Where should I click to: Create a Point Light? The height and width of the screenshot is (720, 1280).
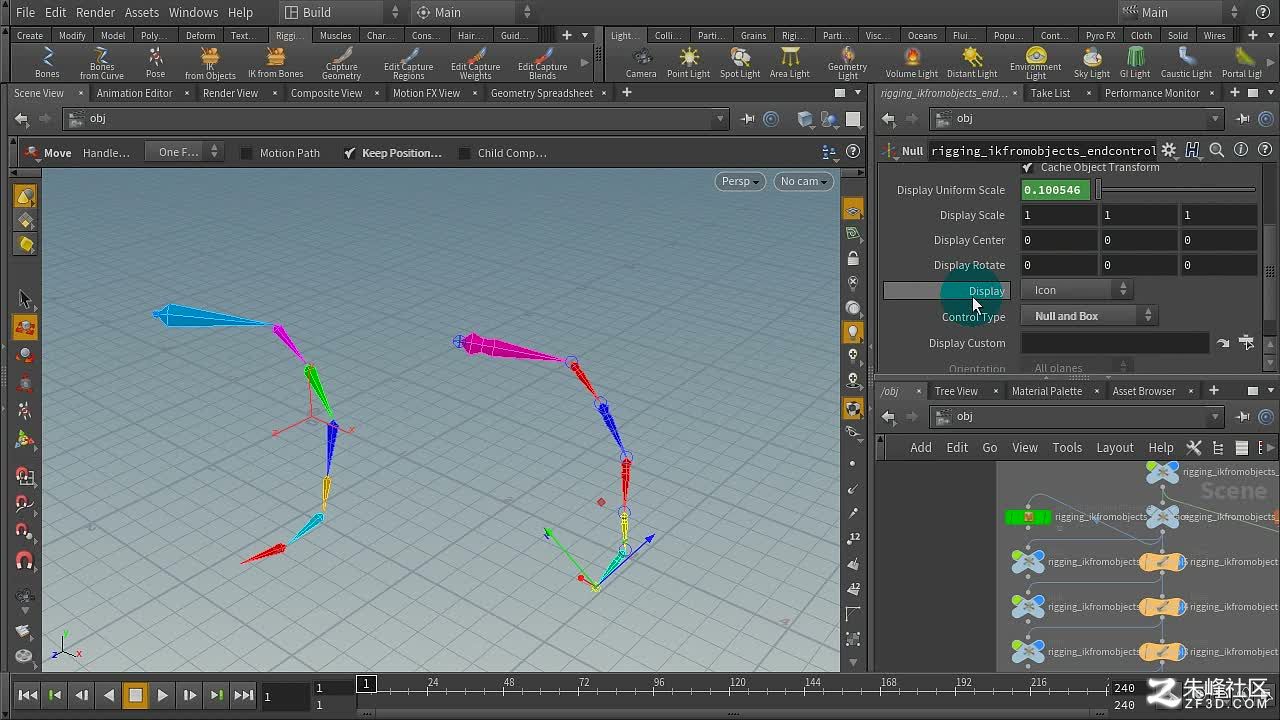pyautogui.click(x=689, y=63)
